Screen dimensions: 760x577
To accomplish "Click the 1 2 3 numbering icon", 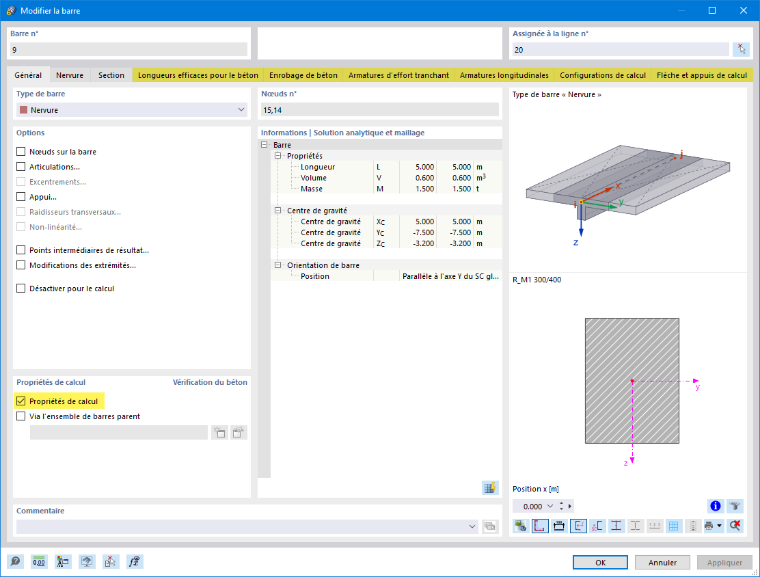I will click(x=654, y=526).
